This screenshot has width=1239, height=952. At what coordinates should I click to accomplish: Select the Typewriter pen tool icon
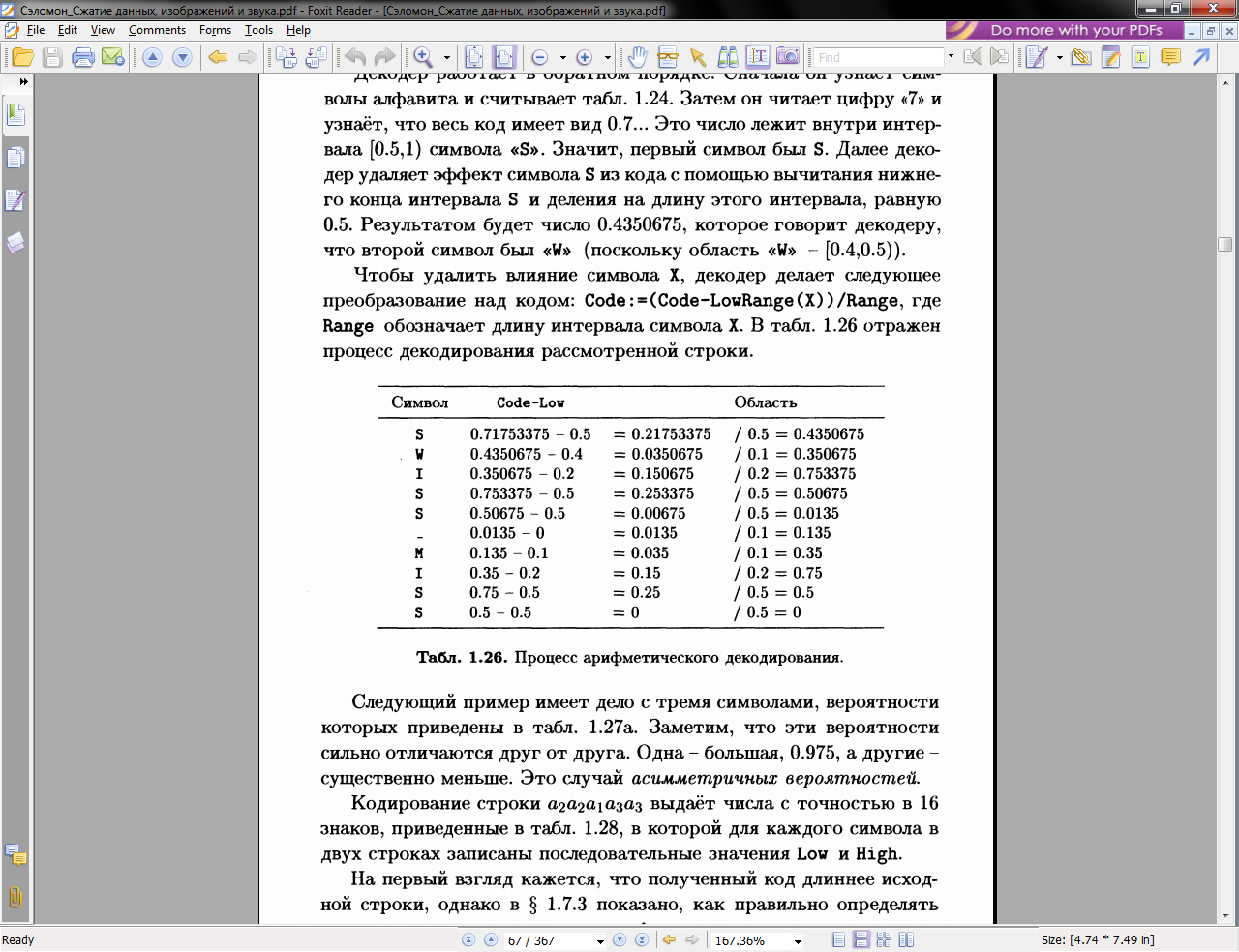pyautogui.click(x=1037, y=57)
